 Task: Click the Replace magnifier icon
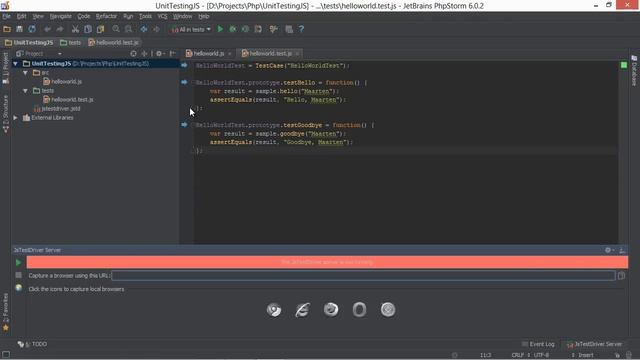click(x=129, y=29)
